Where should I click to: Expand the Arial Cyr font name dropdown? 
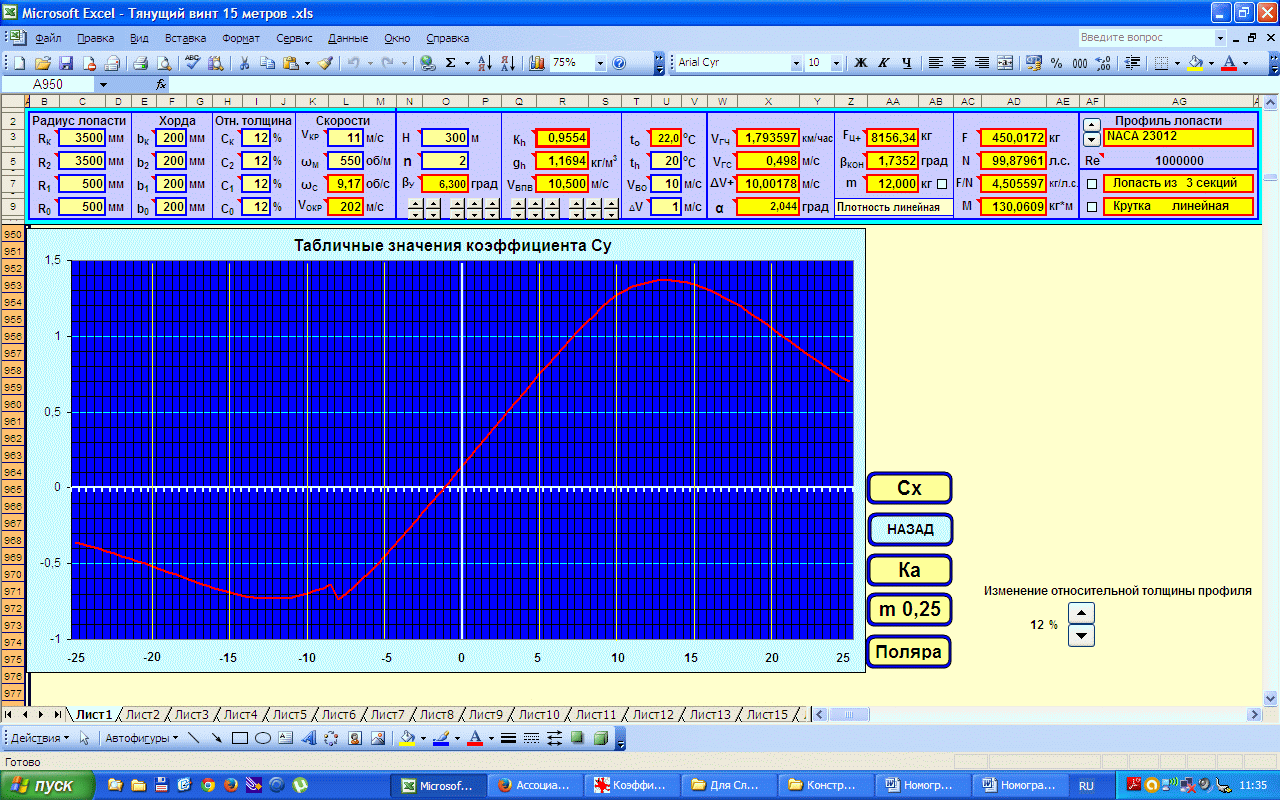(x=796, y=62)
